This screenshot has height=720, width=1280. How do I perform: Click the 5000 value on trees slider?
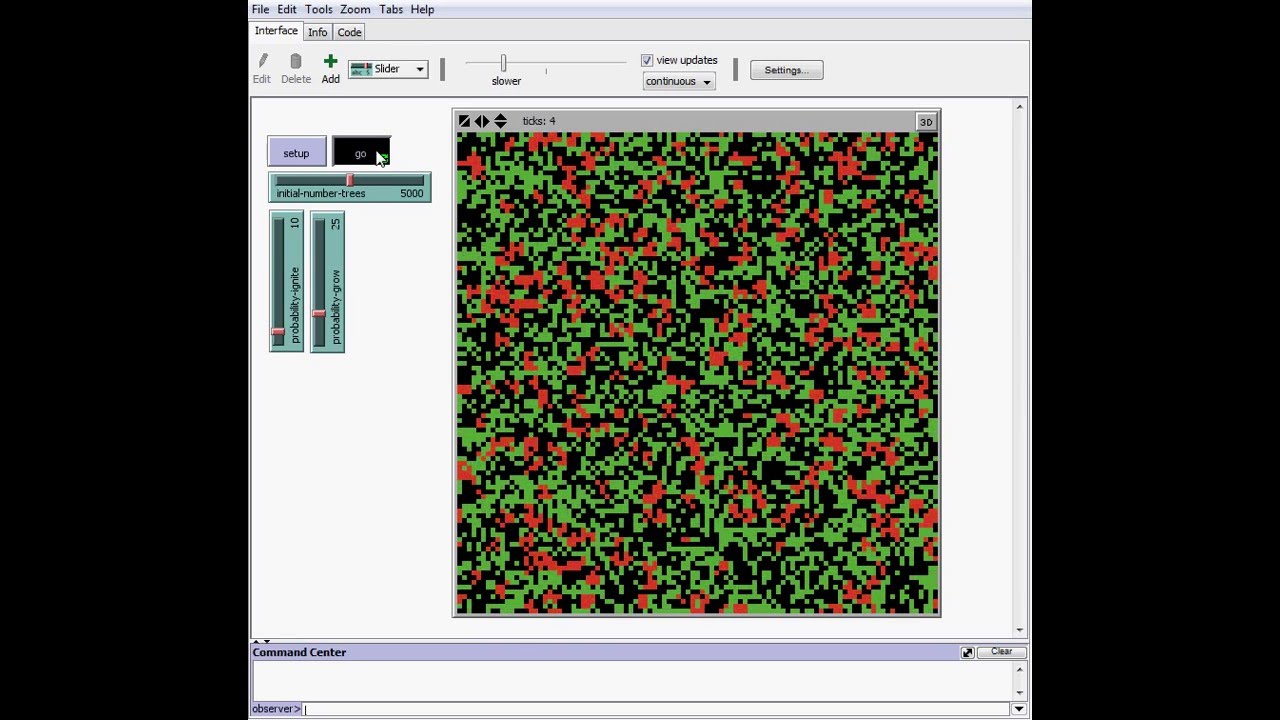click(x=412, y=193)
